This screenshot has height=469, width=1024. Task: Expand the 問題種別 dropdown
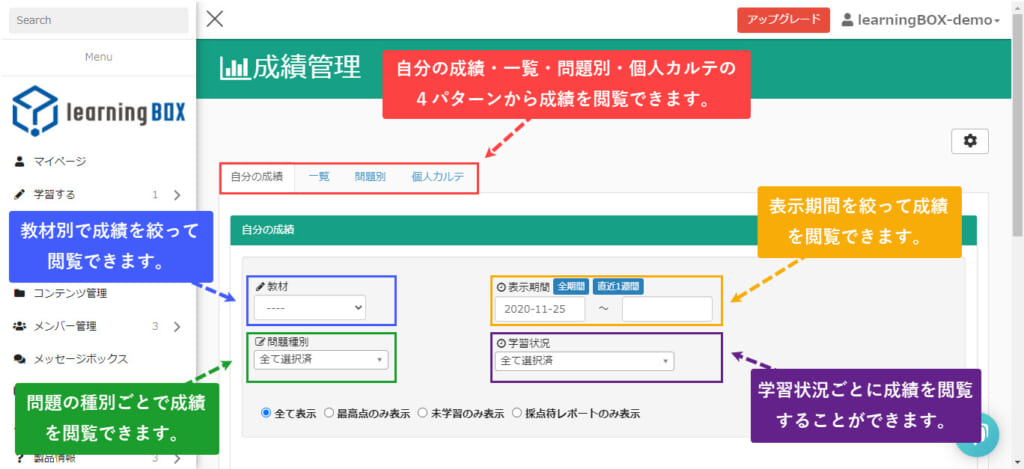[x=321, y=360]
